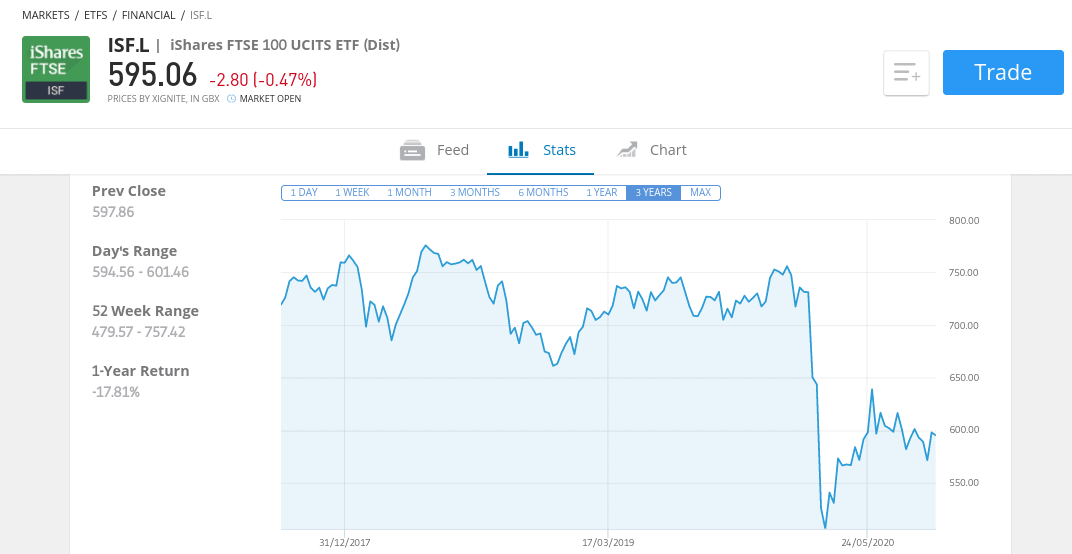Choose the 1 MONTH chart range
Screen dimensions: 1072x554
click(x=409, y=192)
